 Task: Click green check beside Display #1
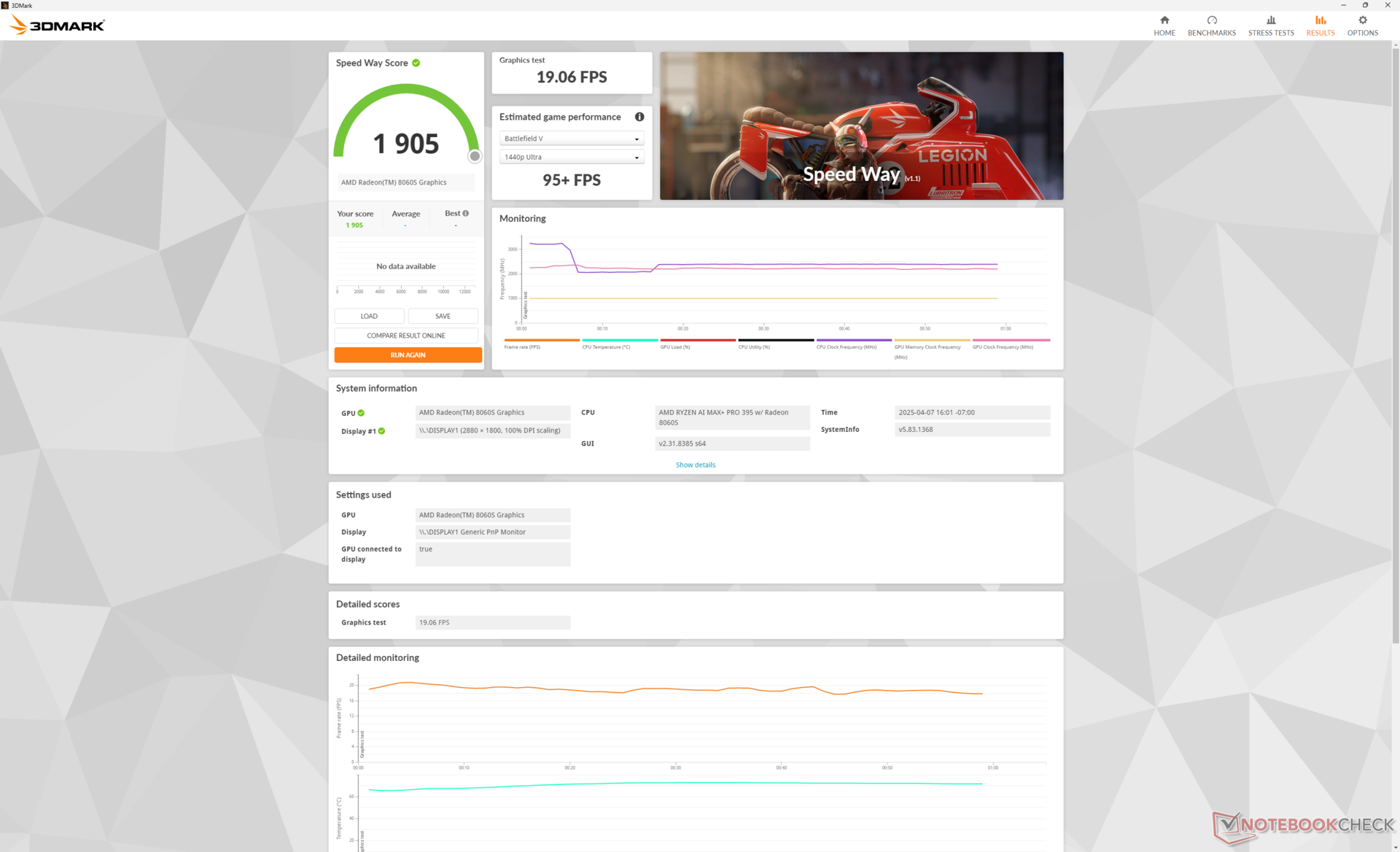click(x=381, y=431)
